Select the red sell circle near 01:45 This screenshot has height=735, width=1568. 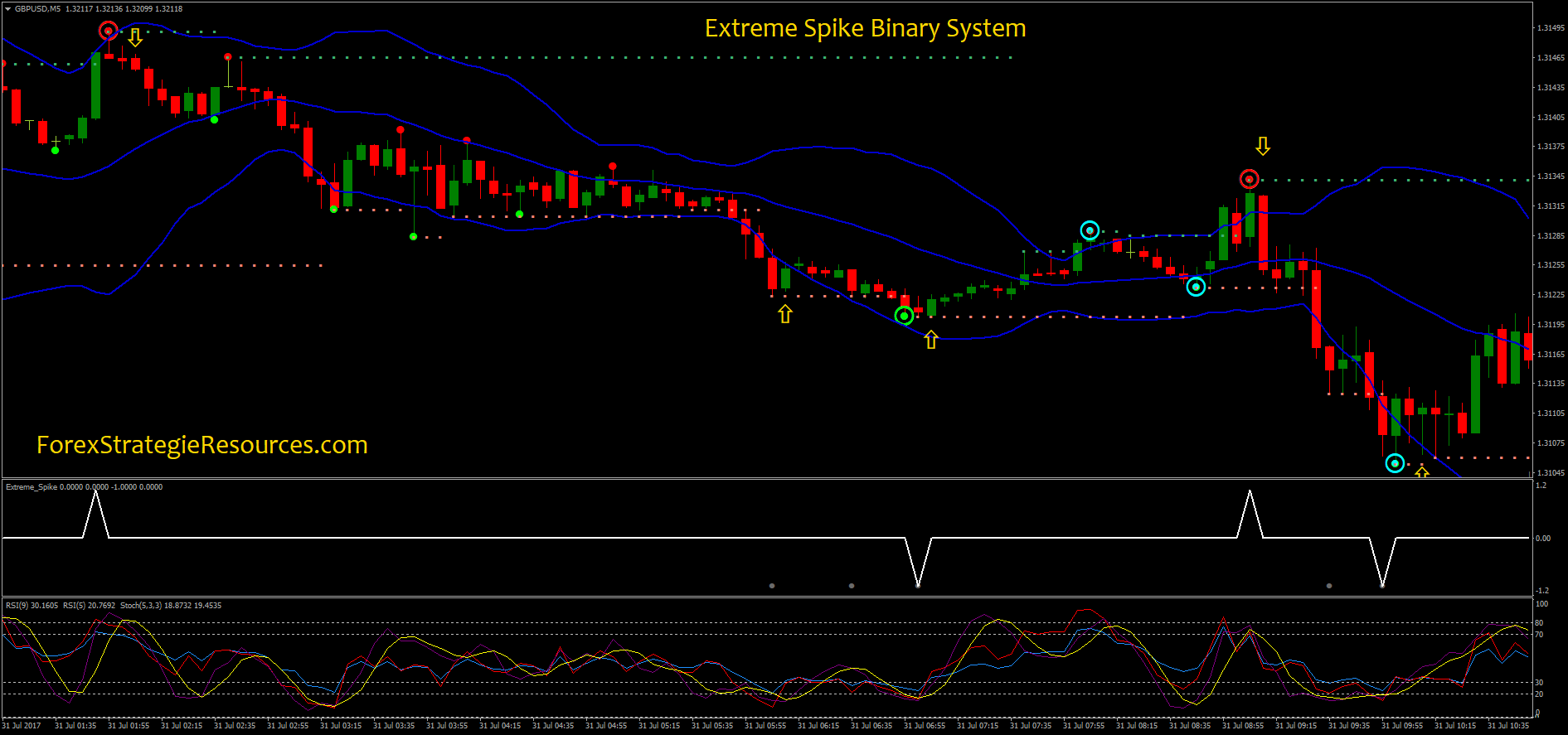pos(108,31)
